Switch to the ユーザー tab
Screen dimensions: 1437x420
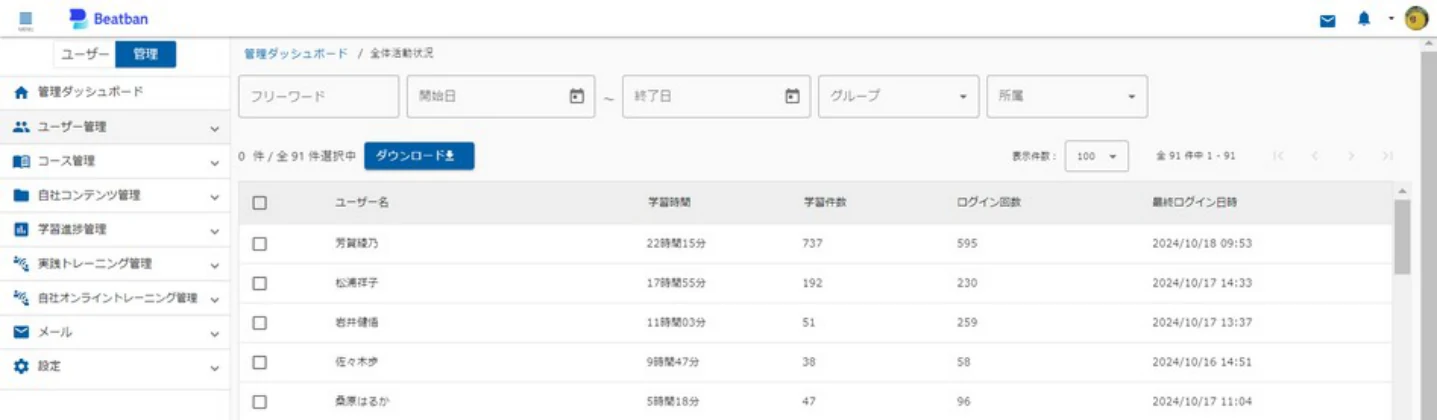(85, 54)
